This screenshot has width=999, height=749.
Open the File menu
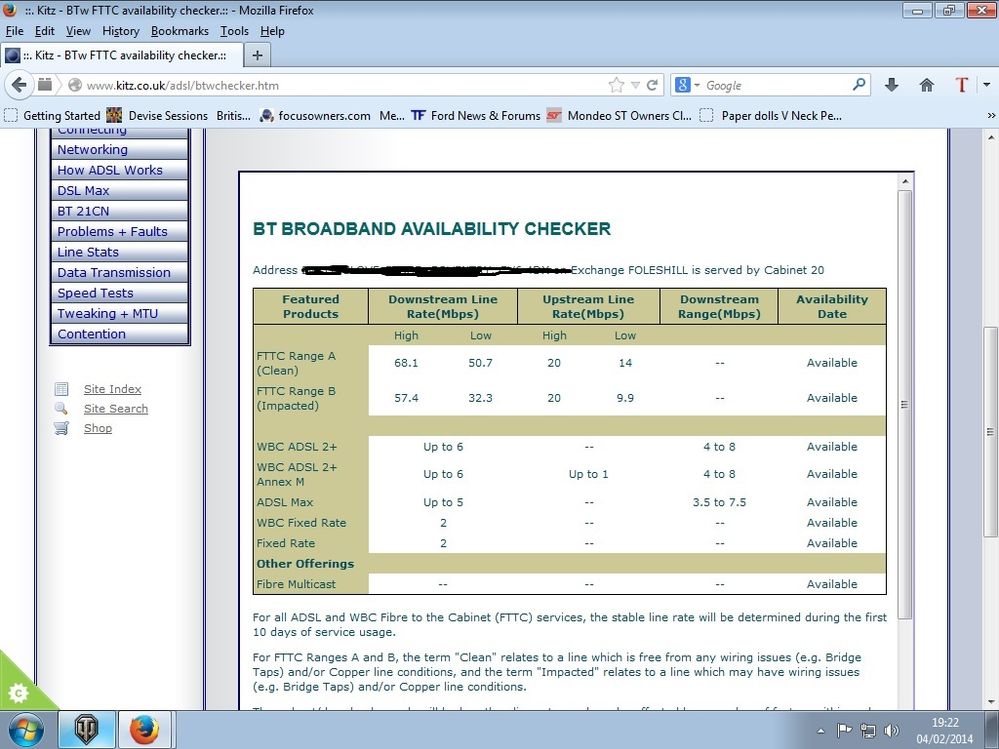14,31
